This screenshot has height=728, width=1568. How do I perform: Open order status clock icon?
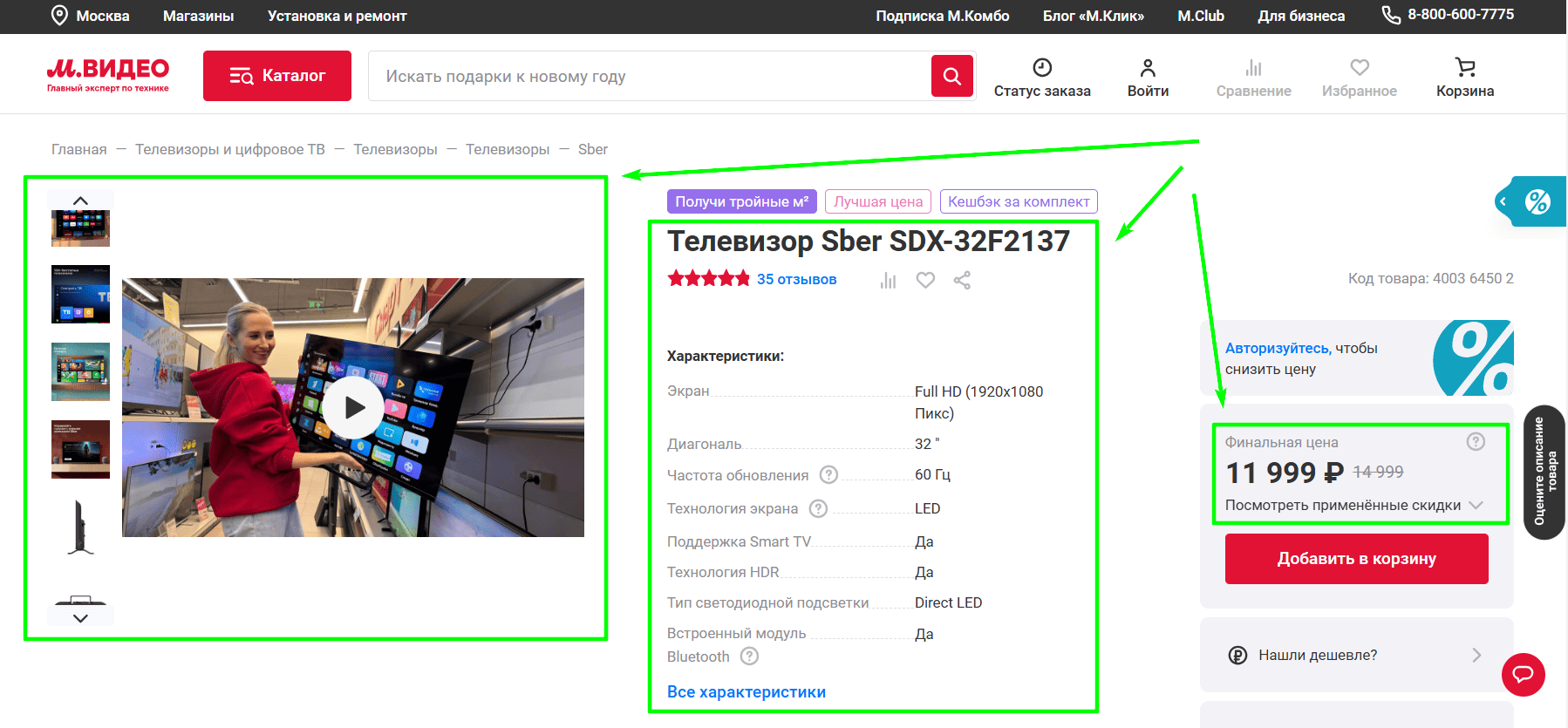pyautogui.click(x=1042, y=67)
